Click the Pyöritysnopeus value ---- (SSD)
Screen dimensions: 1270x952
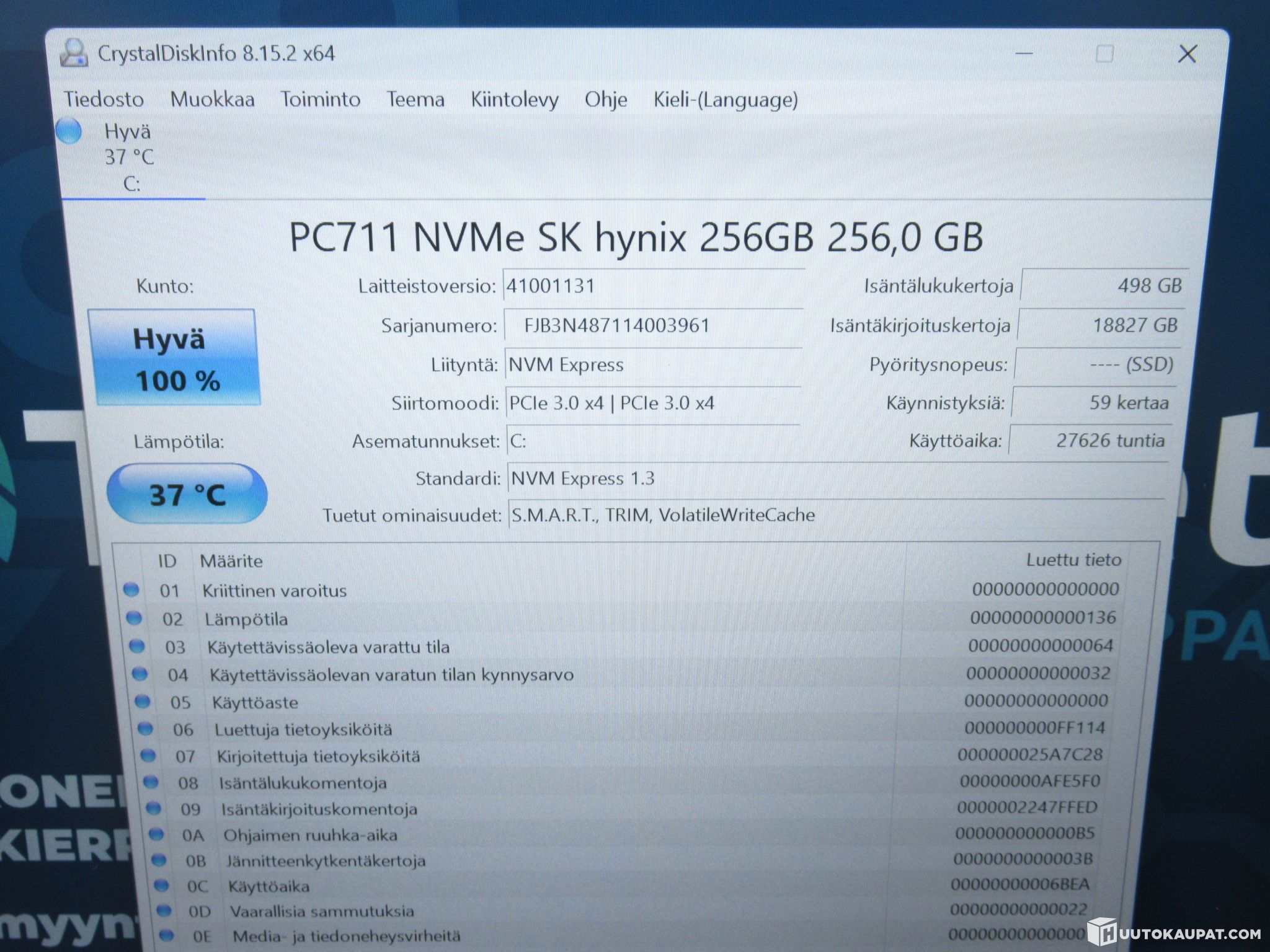pos(1097,364)
